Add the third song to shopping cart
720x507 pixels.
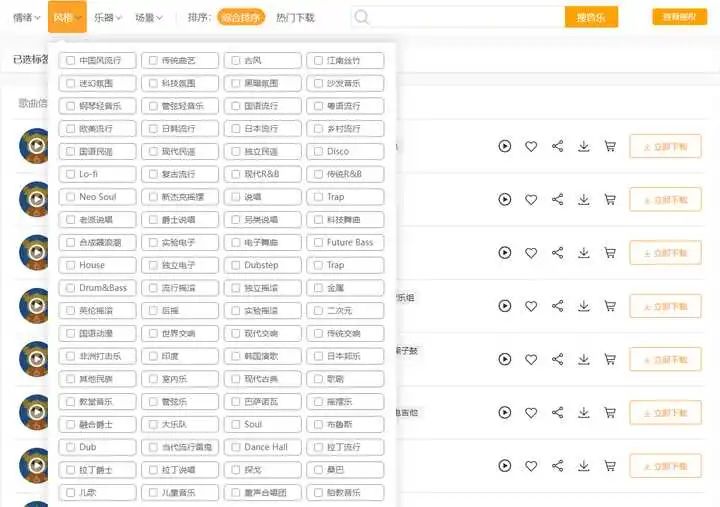click(x=610, y=253)
